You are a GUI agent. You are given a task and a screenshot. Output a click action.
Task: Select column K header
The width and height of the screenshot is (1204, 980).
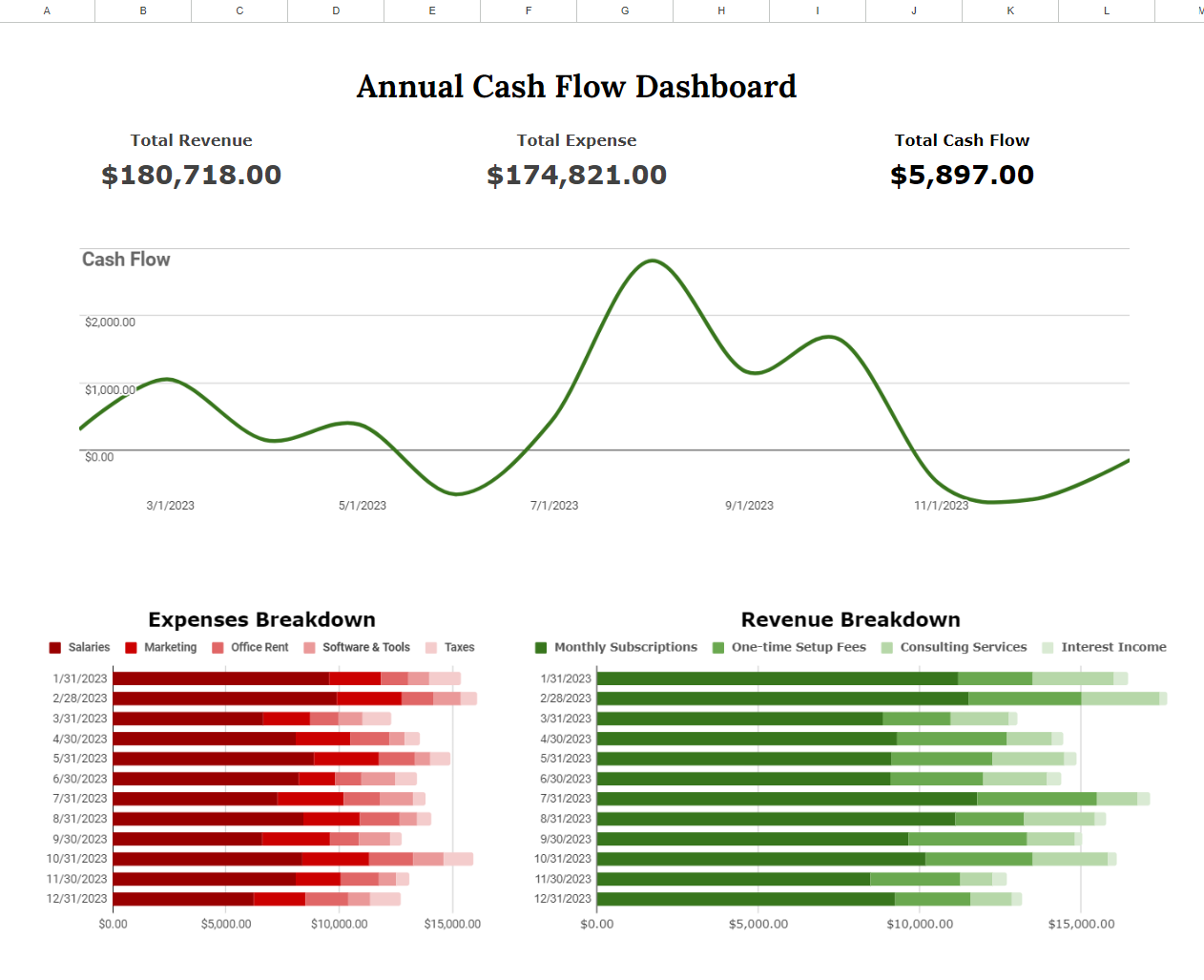click(1010, 10)
